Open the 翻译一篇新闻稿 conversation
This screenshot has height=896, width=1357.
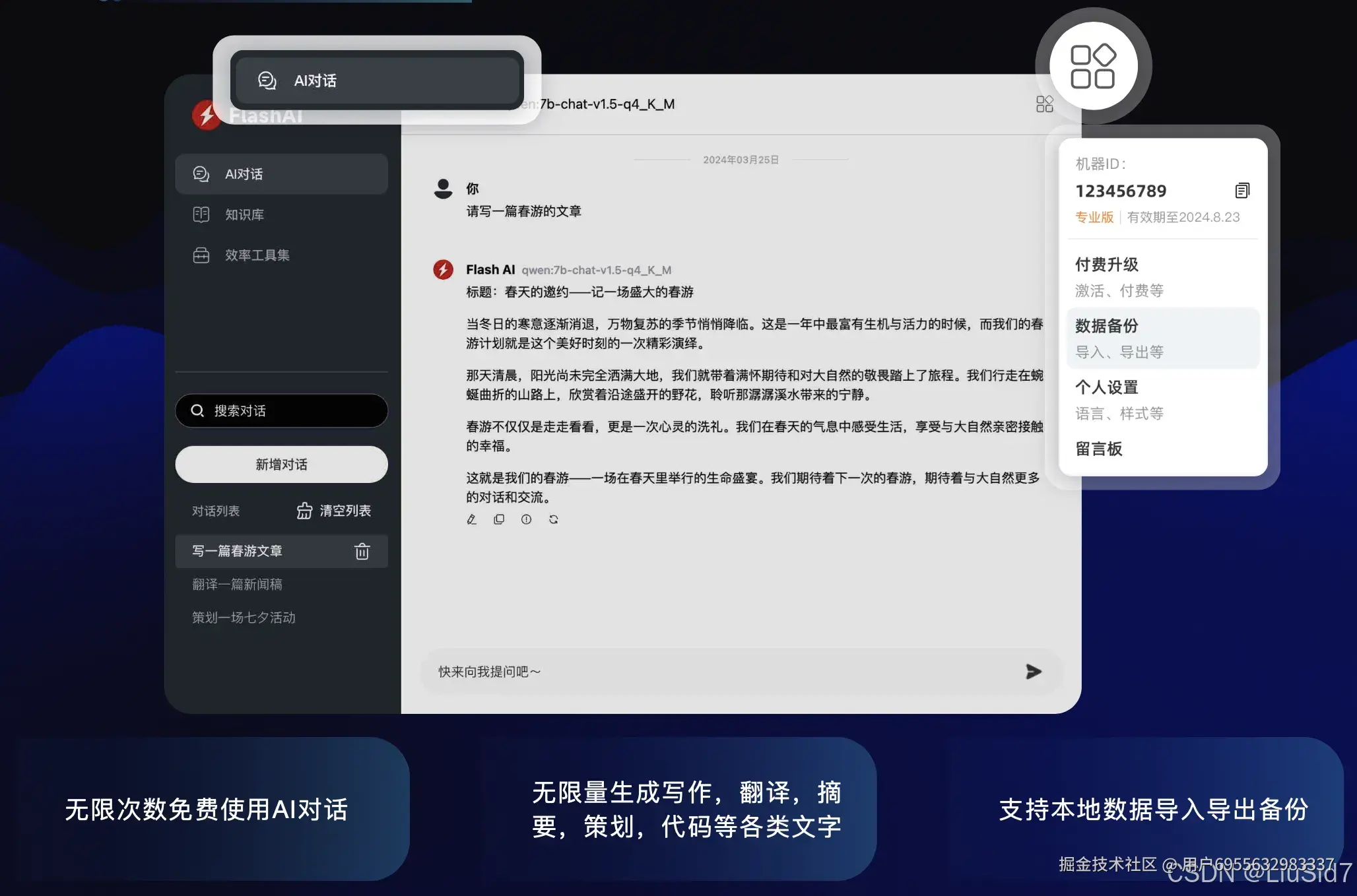point(237,585)
